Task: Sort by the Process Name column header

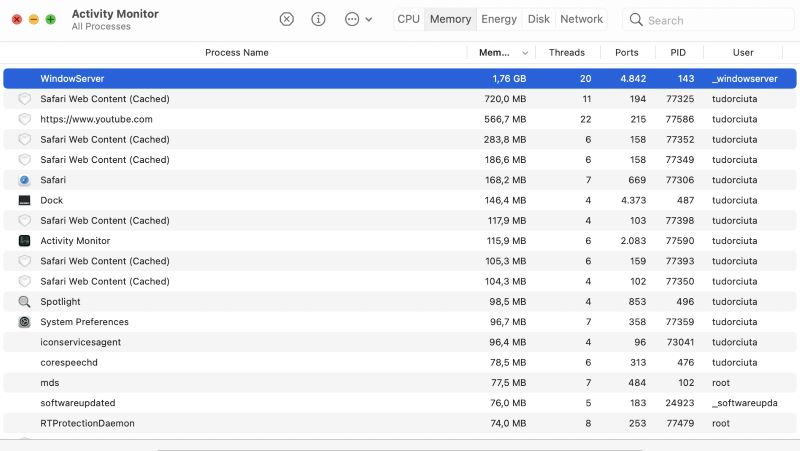Action: click(237, 53)
